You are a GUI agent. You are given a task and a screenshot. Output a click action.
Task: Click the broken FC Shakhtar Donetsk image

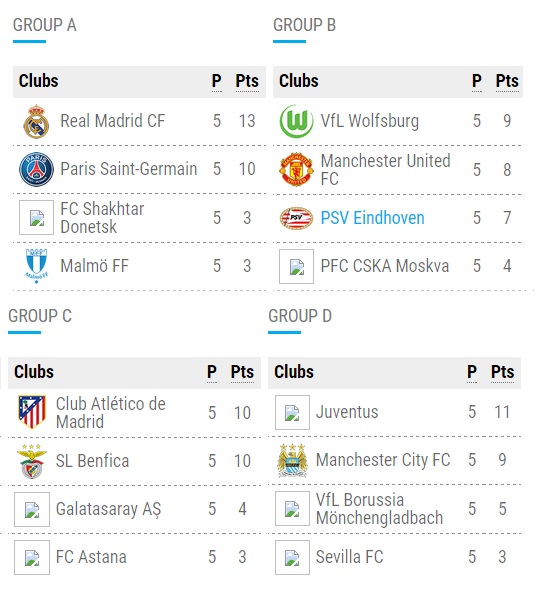tap(36, 217)
